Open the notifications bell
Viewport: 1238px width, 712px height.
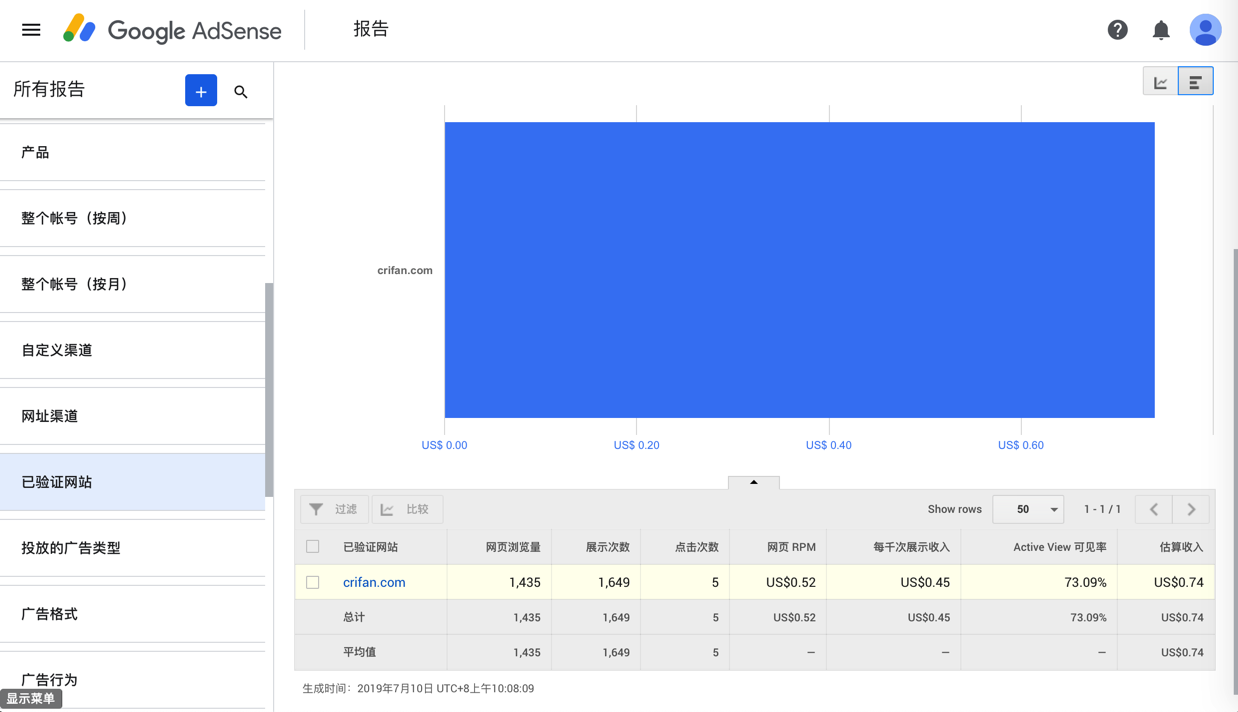pyautogui.click(x=1161, y=30)
